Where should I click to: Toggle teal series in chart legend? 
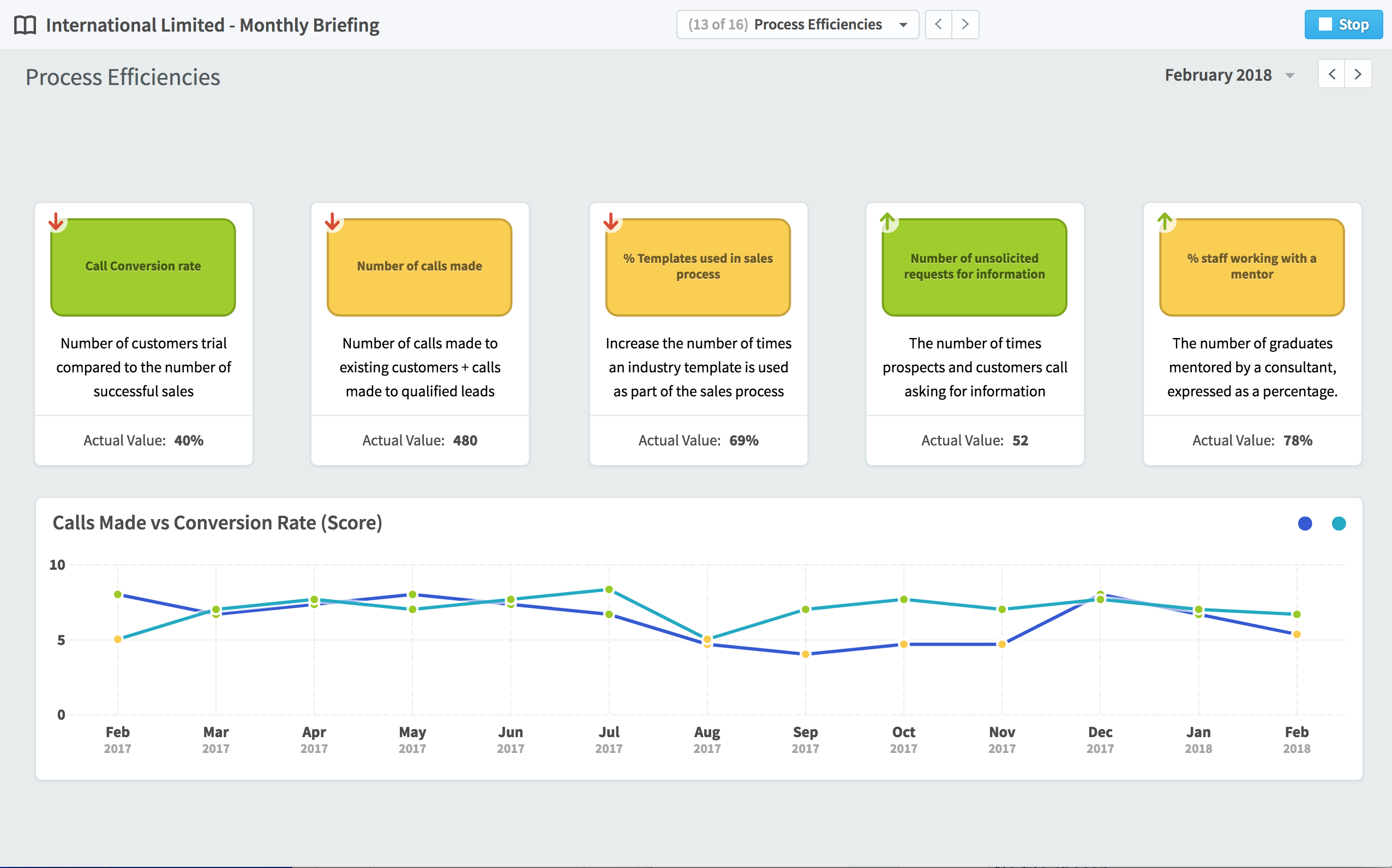click(x=1339, y=523)
